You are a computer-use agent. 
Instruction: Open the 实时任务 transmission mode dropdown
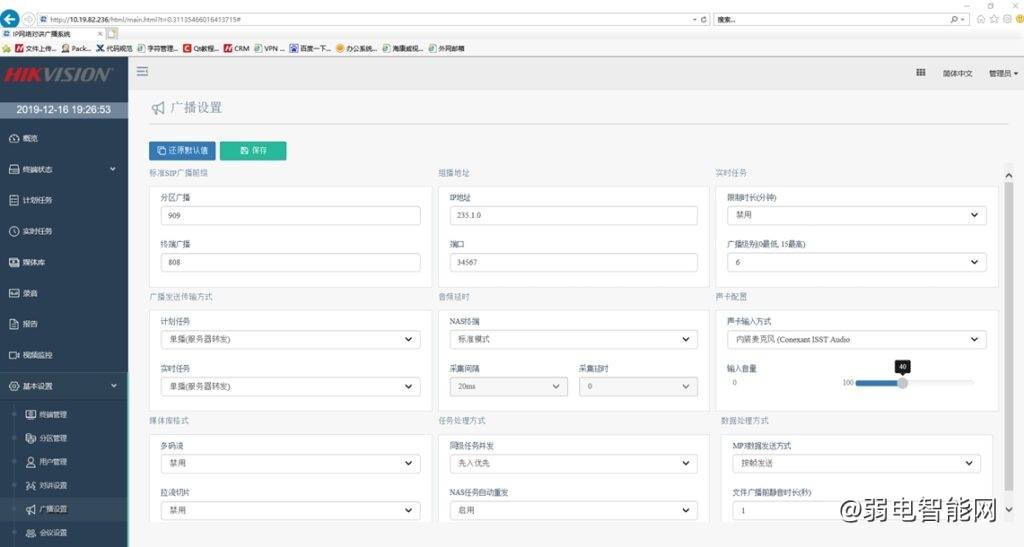(291, 386)
